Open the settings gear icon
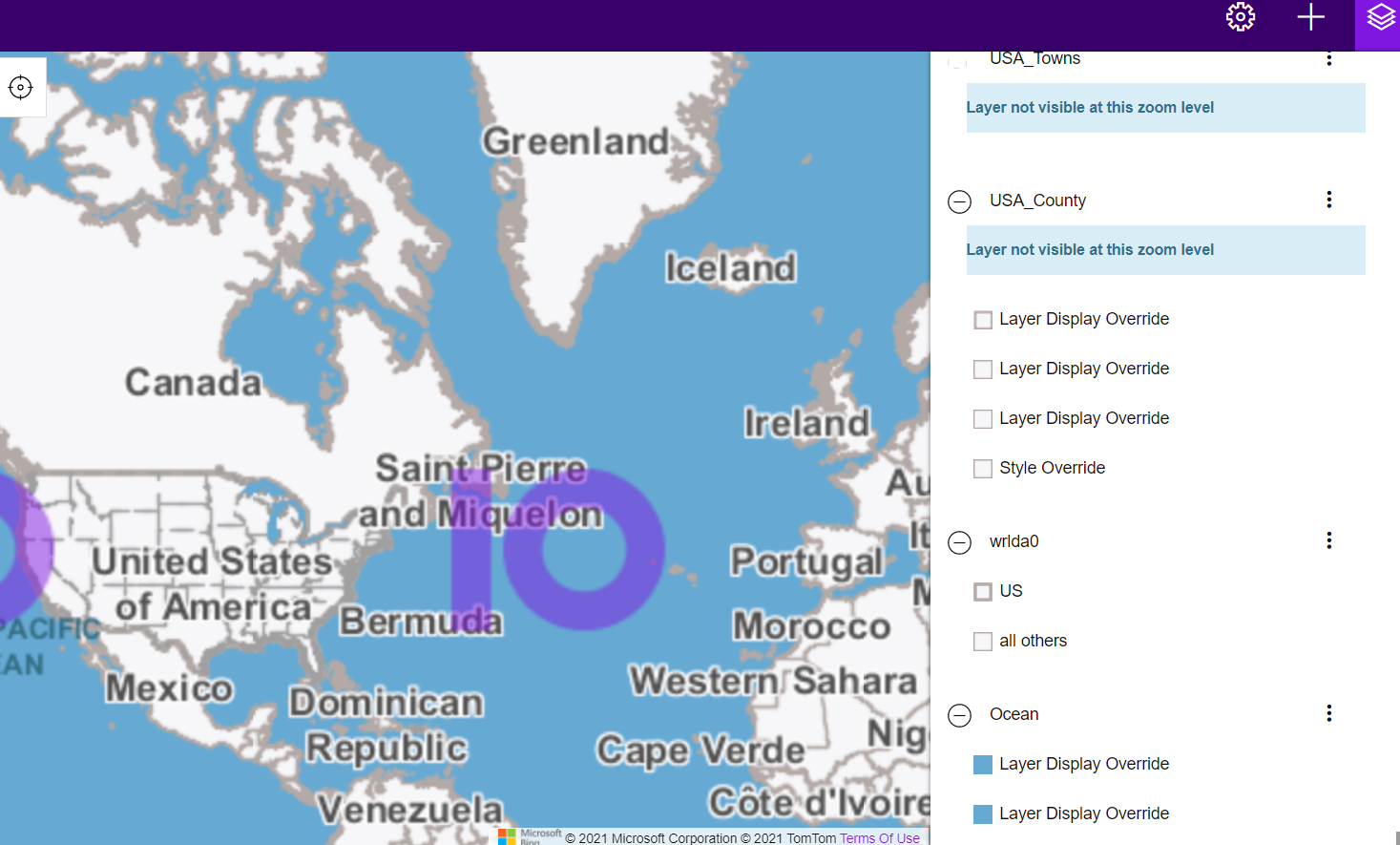The width and height of the screenshot is (1400, 845). pyautogui.click(x=1241, y=17)
